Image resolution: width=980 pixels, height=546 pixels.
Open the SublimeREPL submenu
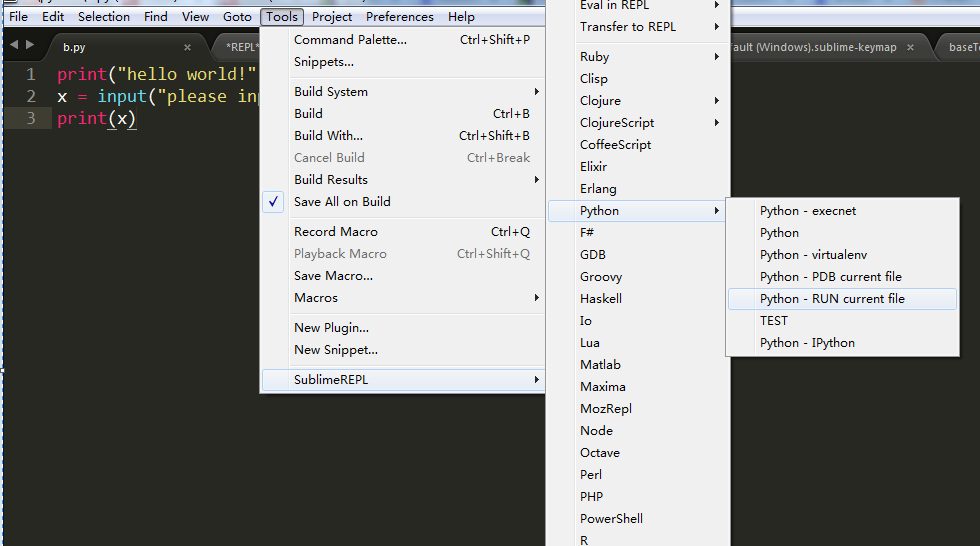[403, 380]
